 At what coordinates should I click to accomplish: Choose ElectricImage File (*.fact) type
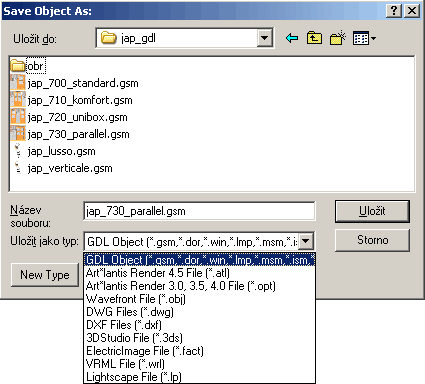click(199, 351)
